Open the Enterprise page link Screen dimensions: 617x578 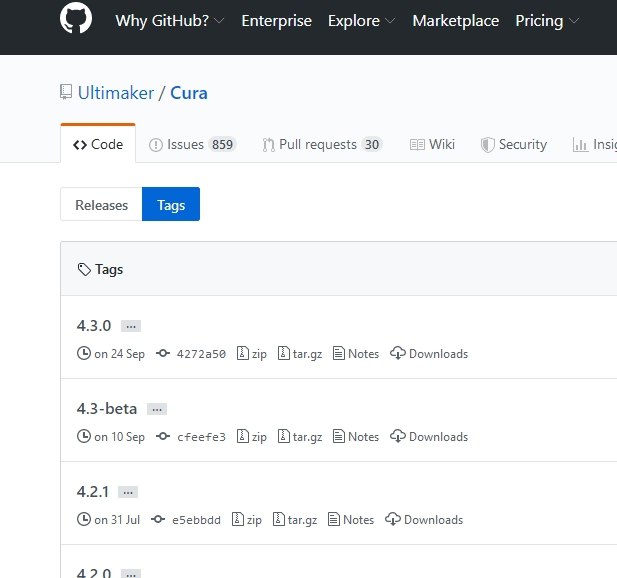(x=276, y=21)
